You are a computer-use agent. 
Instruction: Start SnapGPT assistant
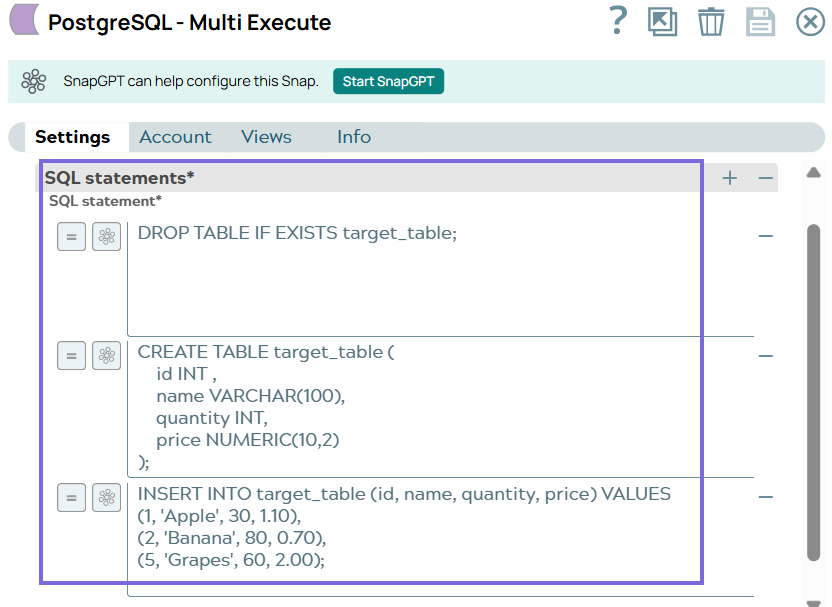coord(388,81)
